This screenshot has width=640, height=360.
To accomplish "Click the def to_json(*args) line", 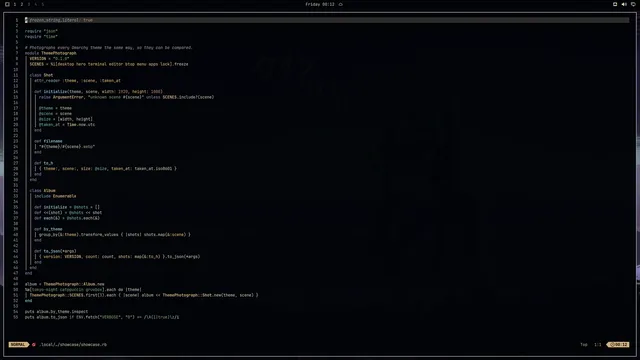I will (x=55, y=251).
